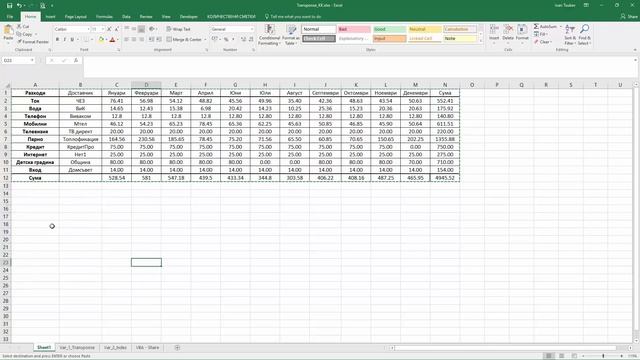
Task: Click the New Sheet plus icon
Action: click(177, 348)
